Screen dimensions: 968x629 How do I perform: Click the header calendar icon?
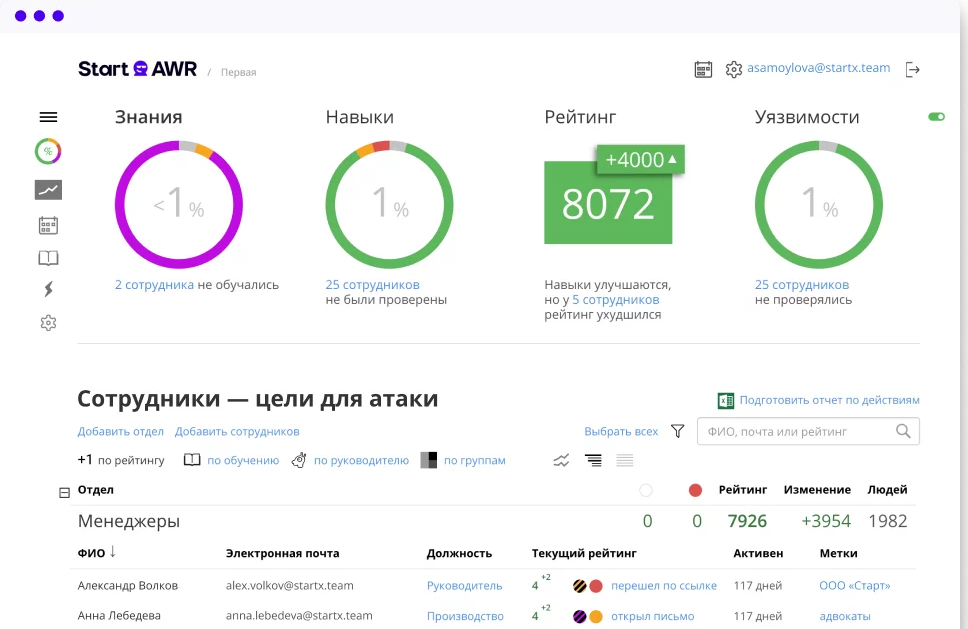tap(703, 69)
